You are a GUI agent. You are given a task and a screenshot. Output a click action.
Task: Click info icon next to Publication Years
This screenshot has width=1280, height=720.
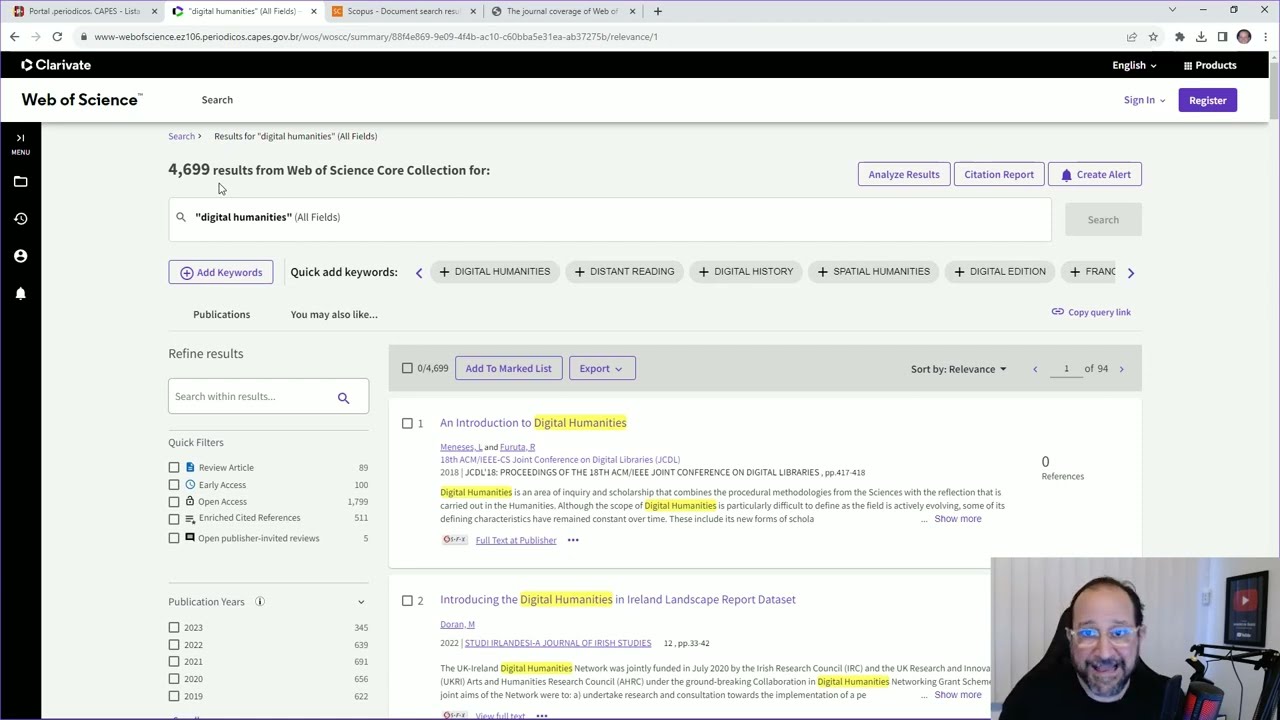coord(259,602)
